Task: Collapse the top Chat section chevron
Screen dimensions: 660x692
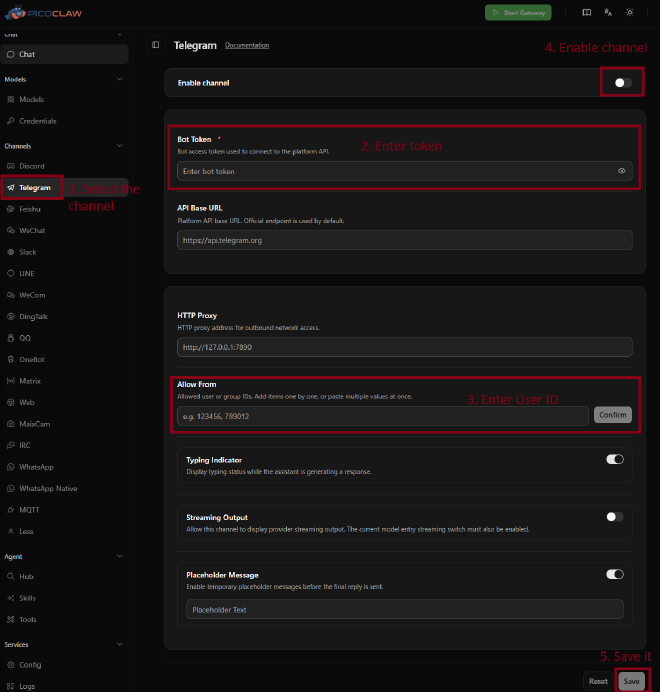Action: tap(120, 34)
